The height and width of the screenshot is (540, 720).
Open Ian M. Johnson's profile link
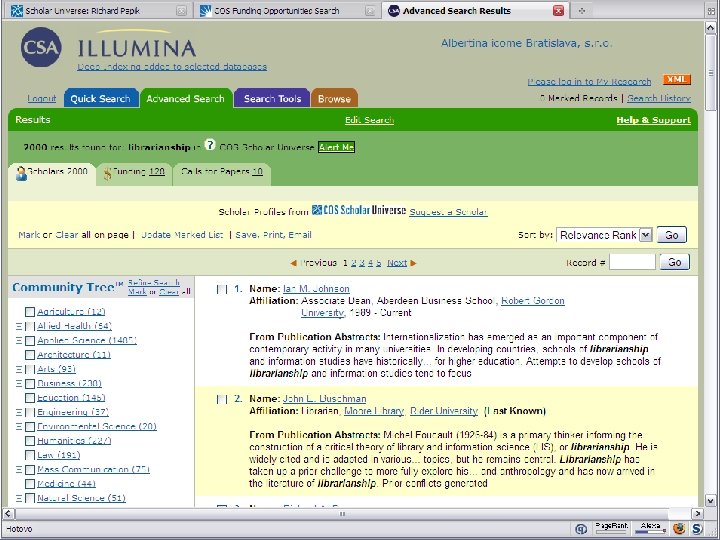pos(316,289)
